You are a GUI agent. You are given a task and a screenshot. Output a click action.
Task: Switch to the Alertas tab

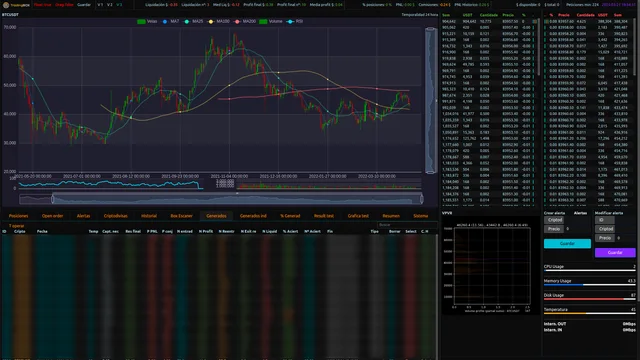tap(83, 216)
